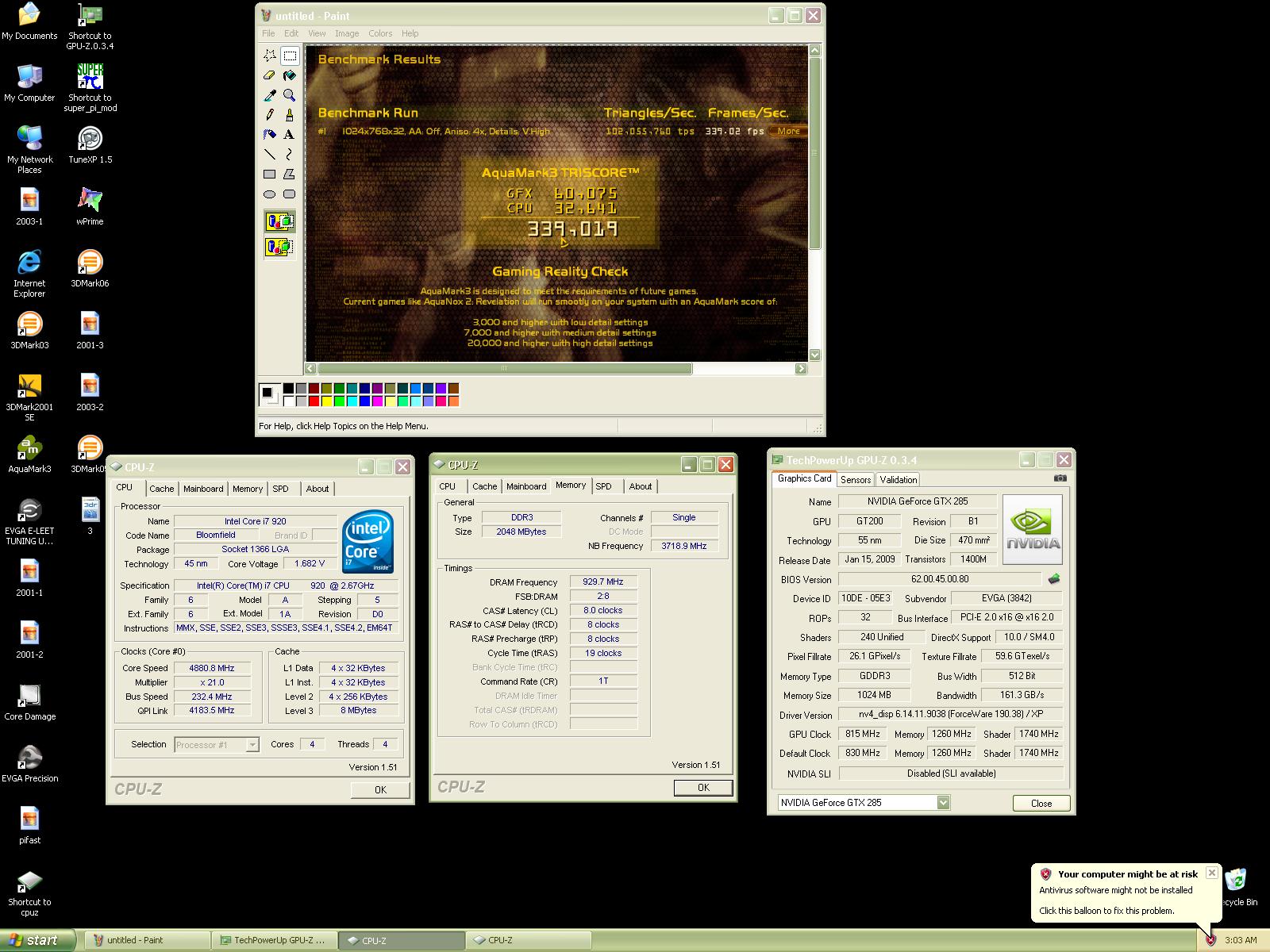Image resolution: width=1270 pixels, height=952 pixels.
Task: Select the Core Damage desktop icon
Action: coord(29,702)
